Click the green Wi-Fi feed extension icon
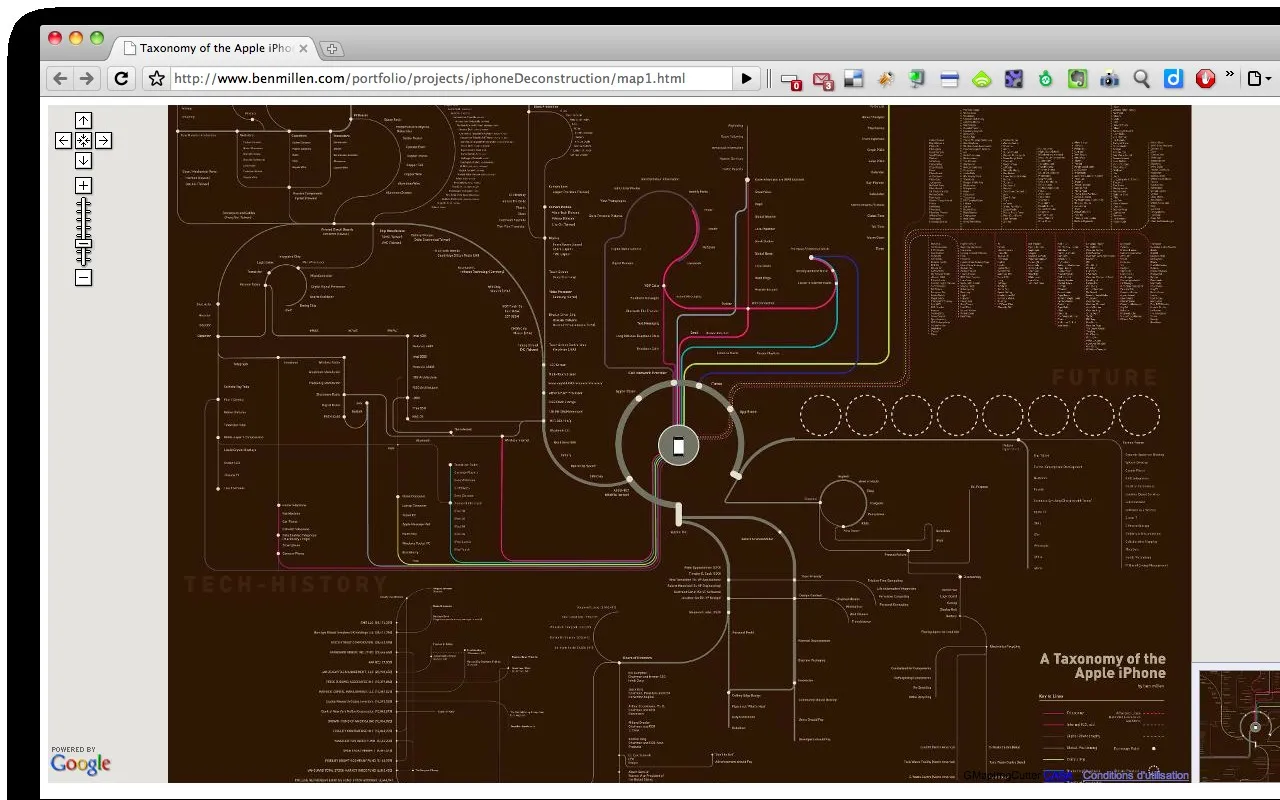 click(981, 79)
